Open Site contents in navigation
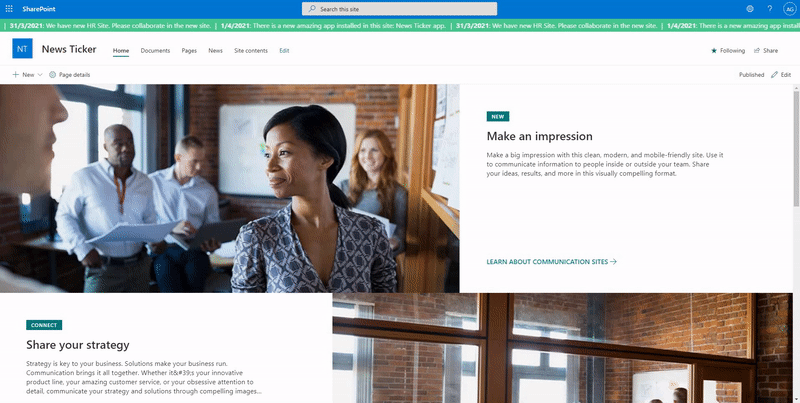Viewport: 800px width, 403px height. click(x=250, y=50)
